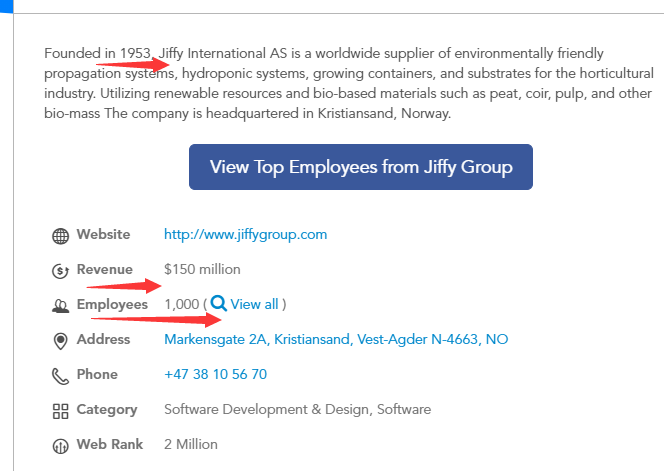Viewport: 664px width, 471px height.
Task: Click the Revenue label
Action: tap(105, 269)
